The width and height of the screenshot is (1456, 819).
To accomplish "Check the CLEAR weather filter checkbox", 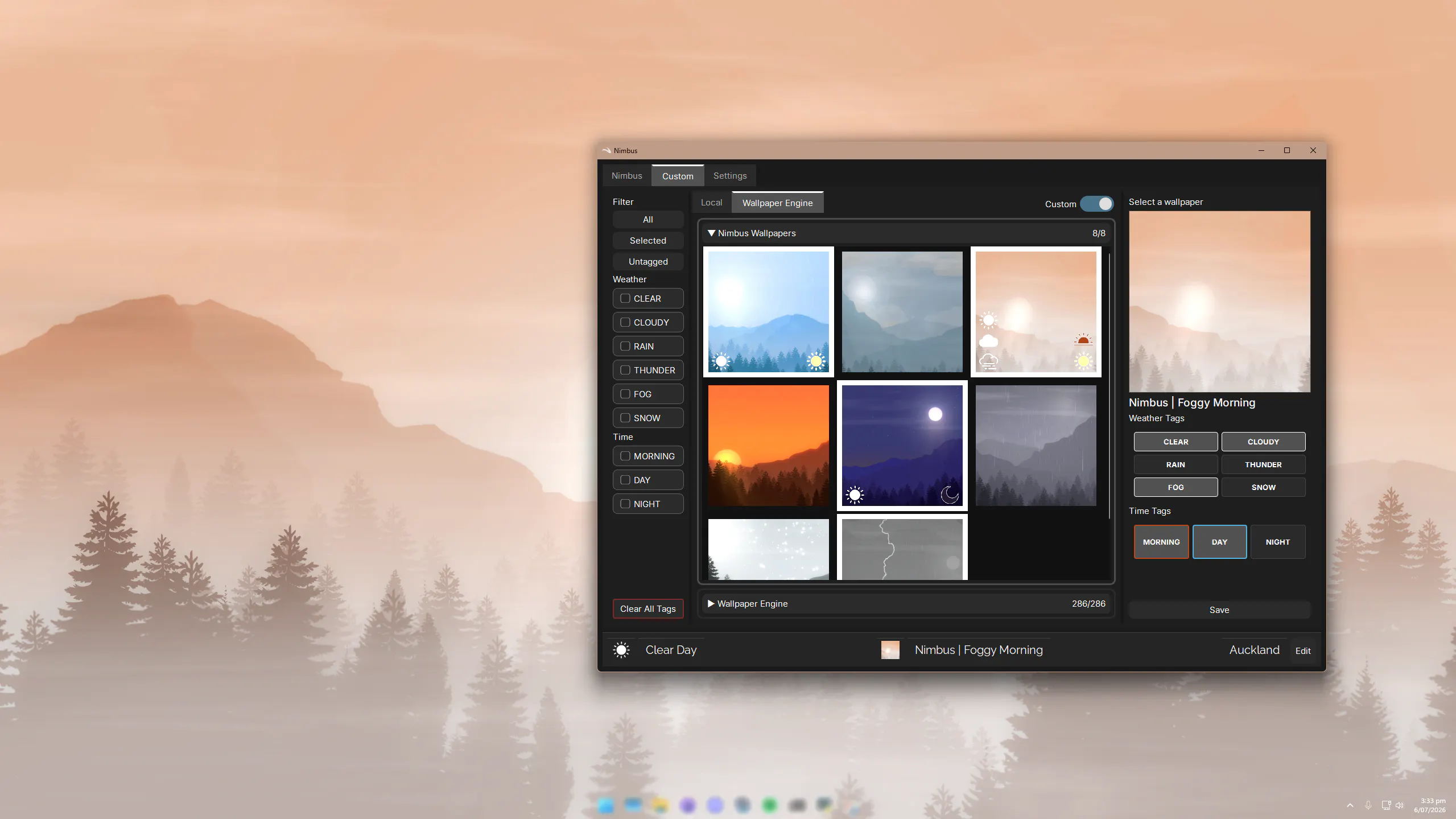I will click(x=625, y=298).
